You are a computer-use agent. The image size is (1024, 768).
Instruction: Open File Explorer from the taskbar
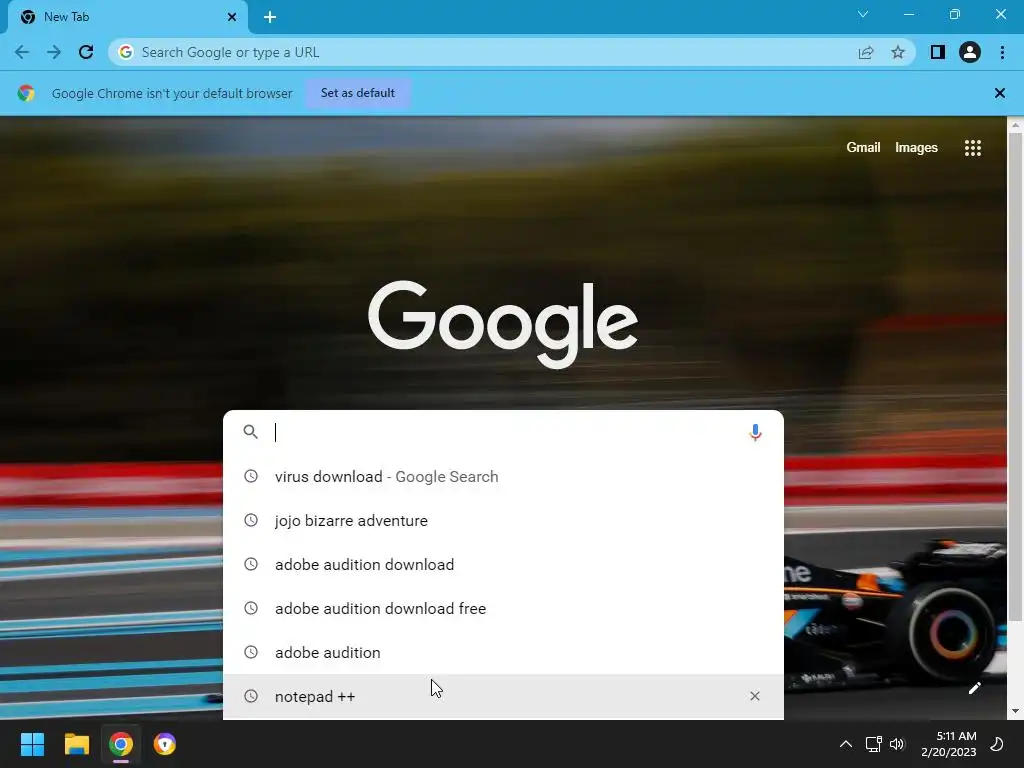[76, 744]
